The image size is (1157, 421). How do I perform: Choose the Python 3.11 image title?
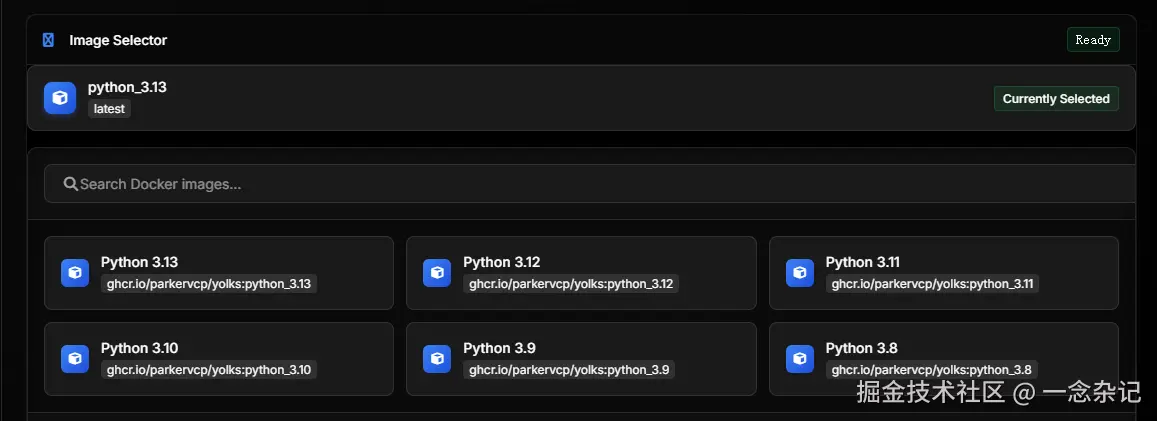(x=862, y=262)
